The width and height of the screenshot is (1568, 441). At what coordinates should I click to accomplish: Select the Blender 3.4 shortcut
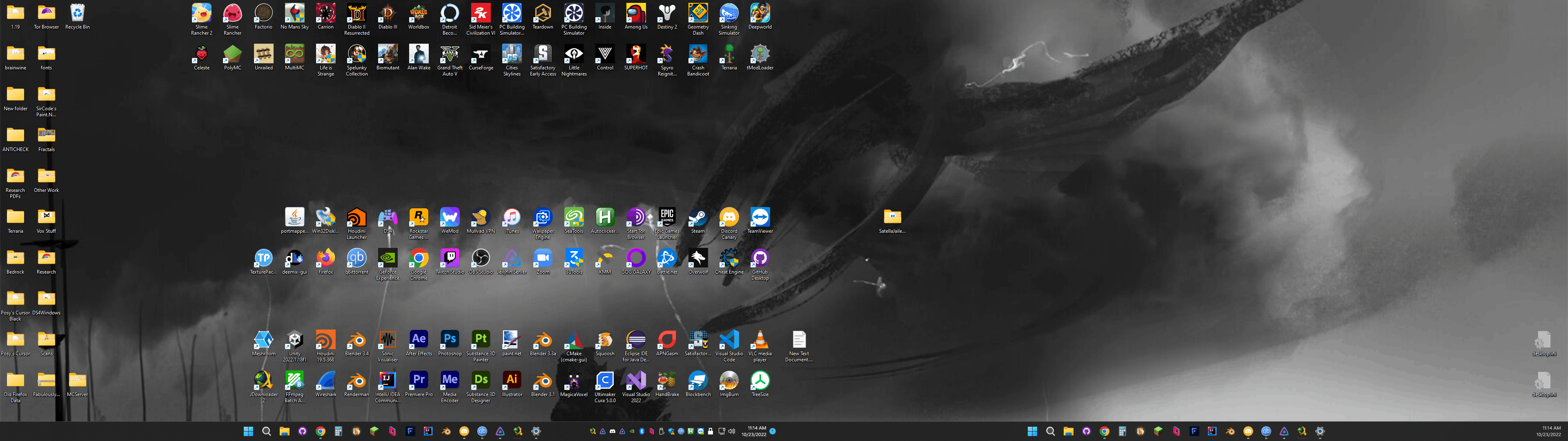point(357,343)
